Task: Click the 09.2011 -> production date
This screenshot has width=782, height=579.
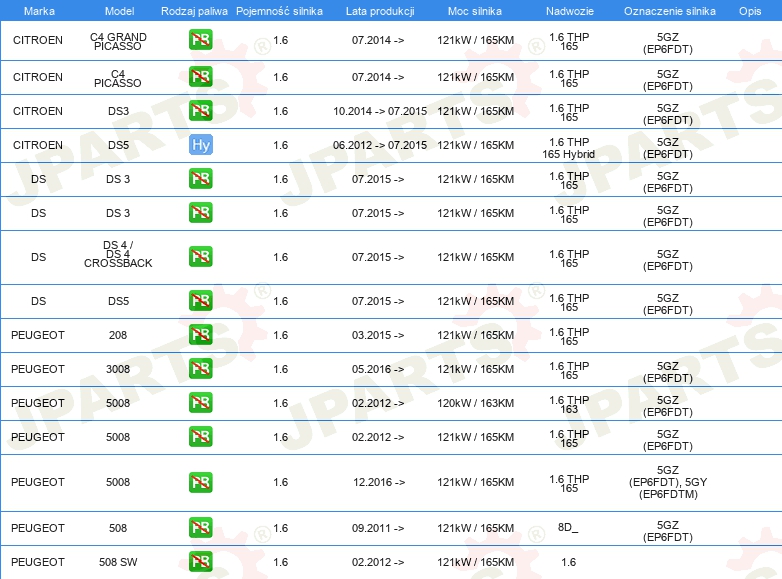Action: pyautogui.click(x=378, y=528)
